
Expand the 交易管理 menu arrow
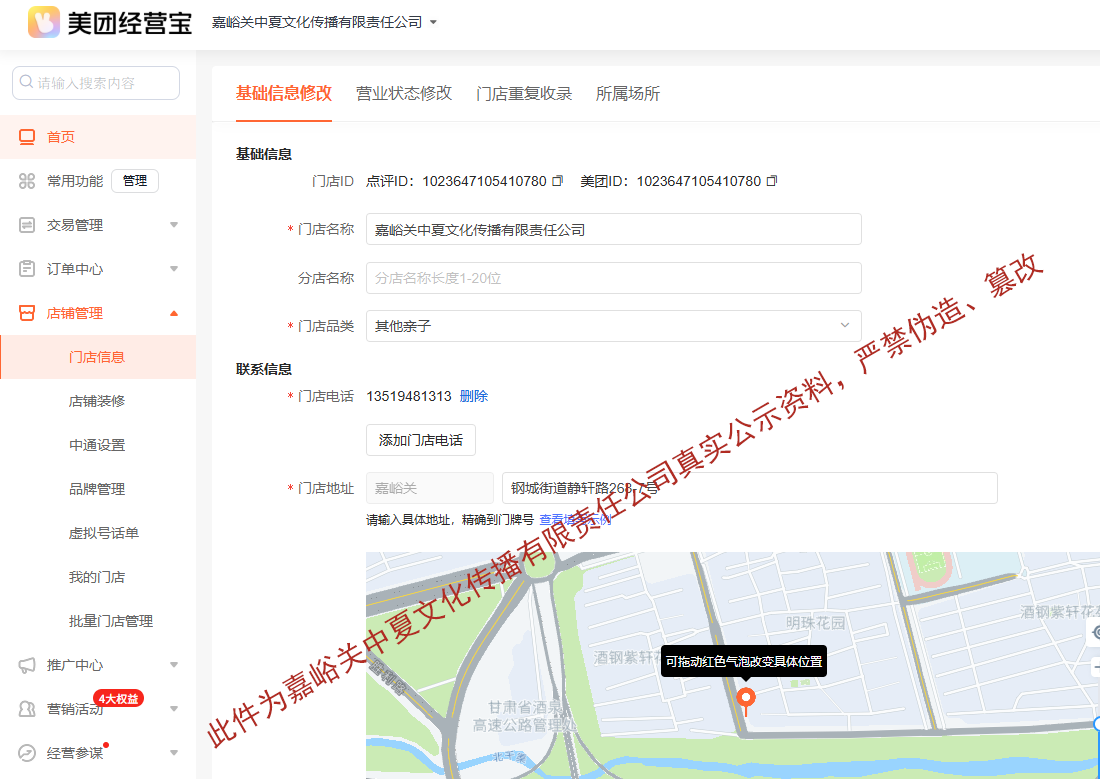[x=174, y=225]
